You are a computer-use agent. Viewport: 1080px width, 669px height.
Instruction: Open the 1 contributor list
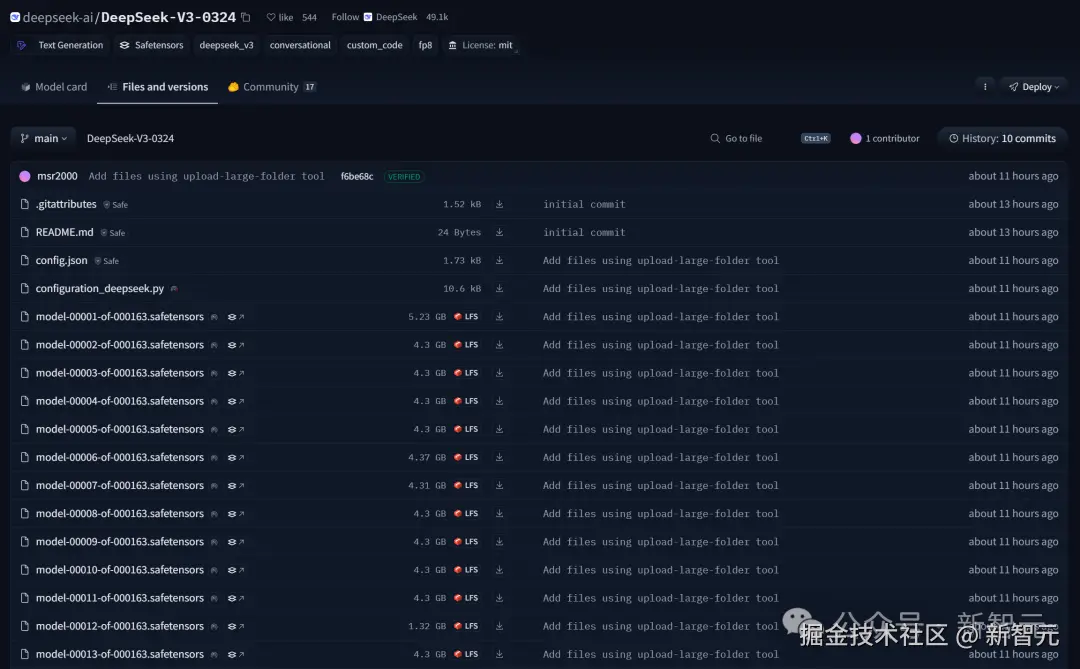point(885,138)
